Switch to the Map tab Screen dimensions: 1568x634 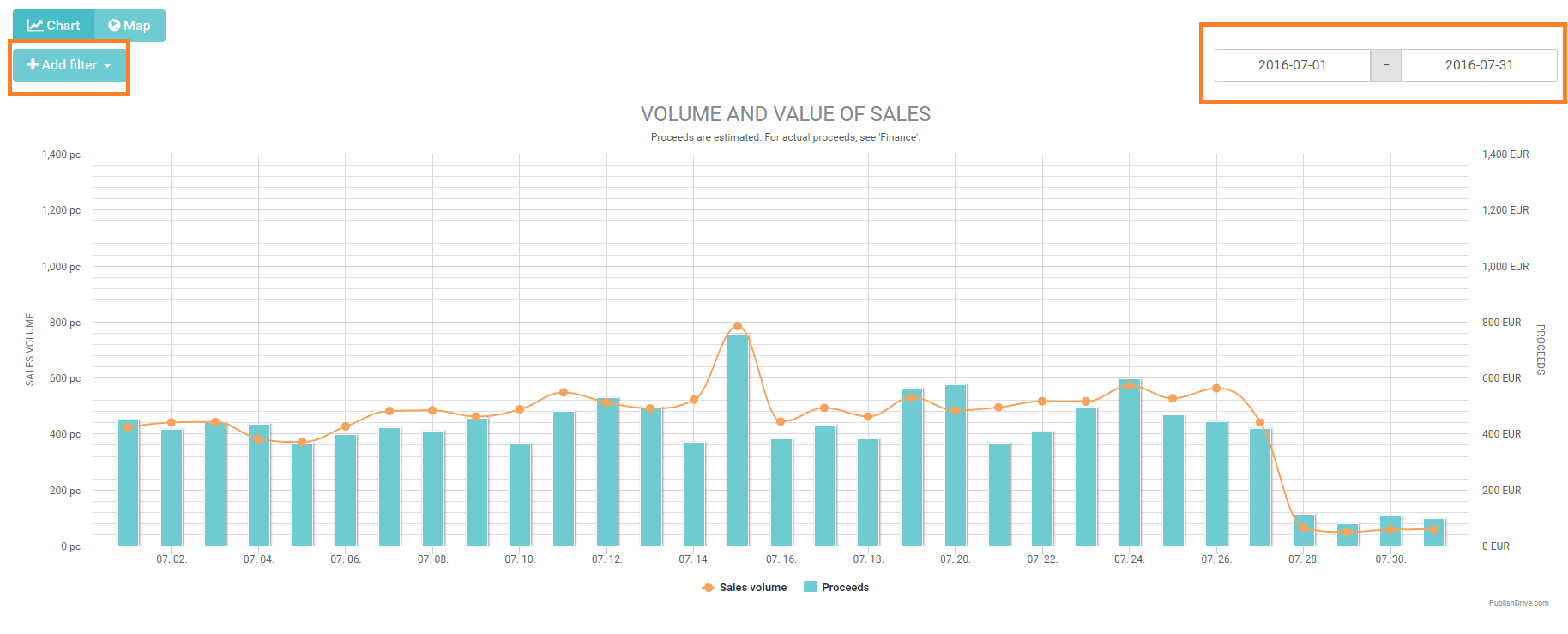(130, 26)
